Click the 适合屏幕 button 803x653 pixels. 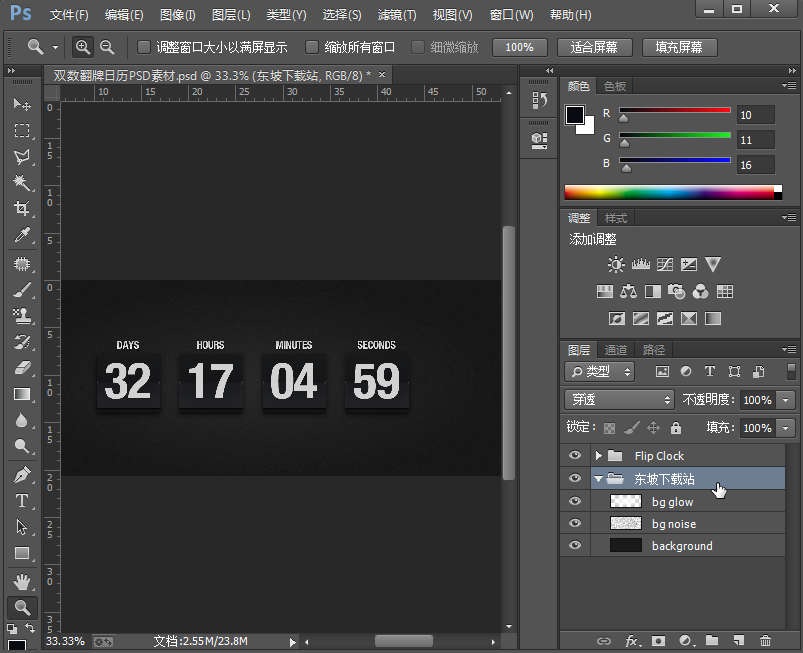593,47
